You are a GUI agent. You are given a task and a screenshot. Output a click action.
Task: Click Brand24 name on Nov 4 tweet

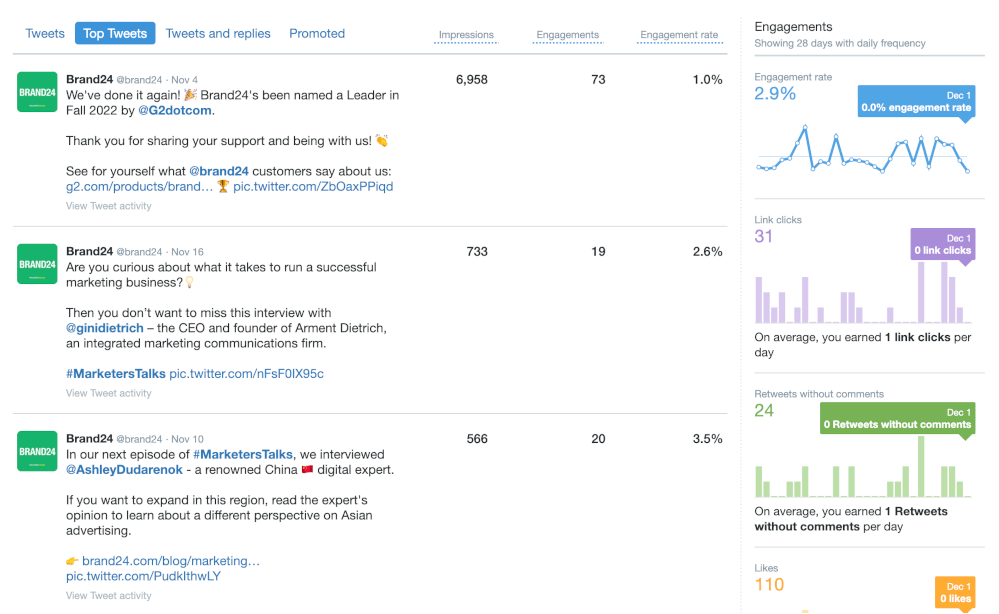(89, 79)
